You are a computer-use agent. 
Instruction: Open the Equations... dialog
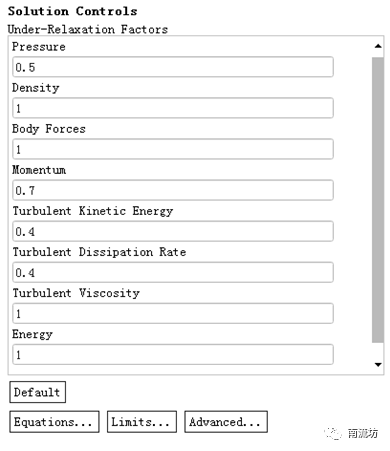coord(54,422)
